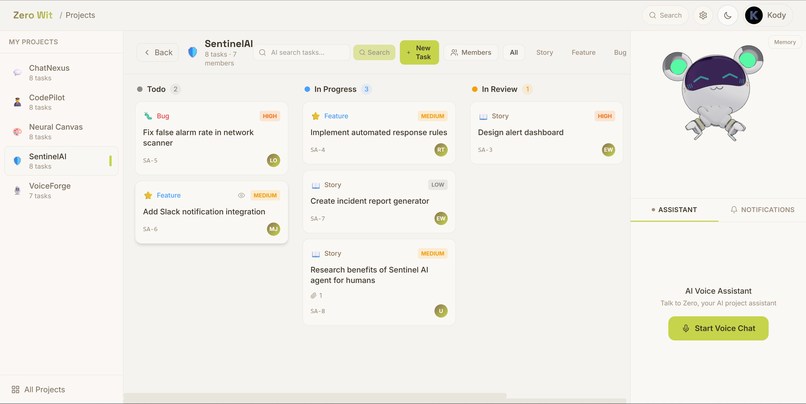
Task: Open Create incident report generator card
Action: 379,202
